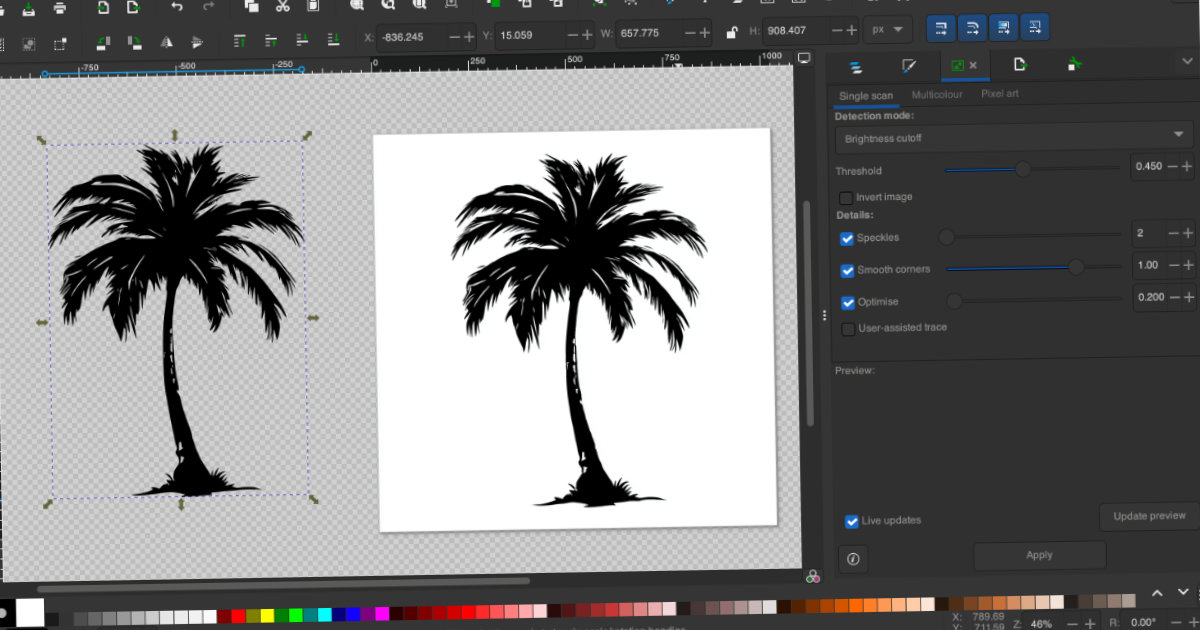
Task: Toggle scale stroke width button
Action: point(940,28)
